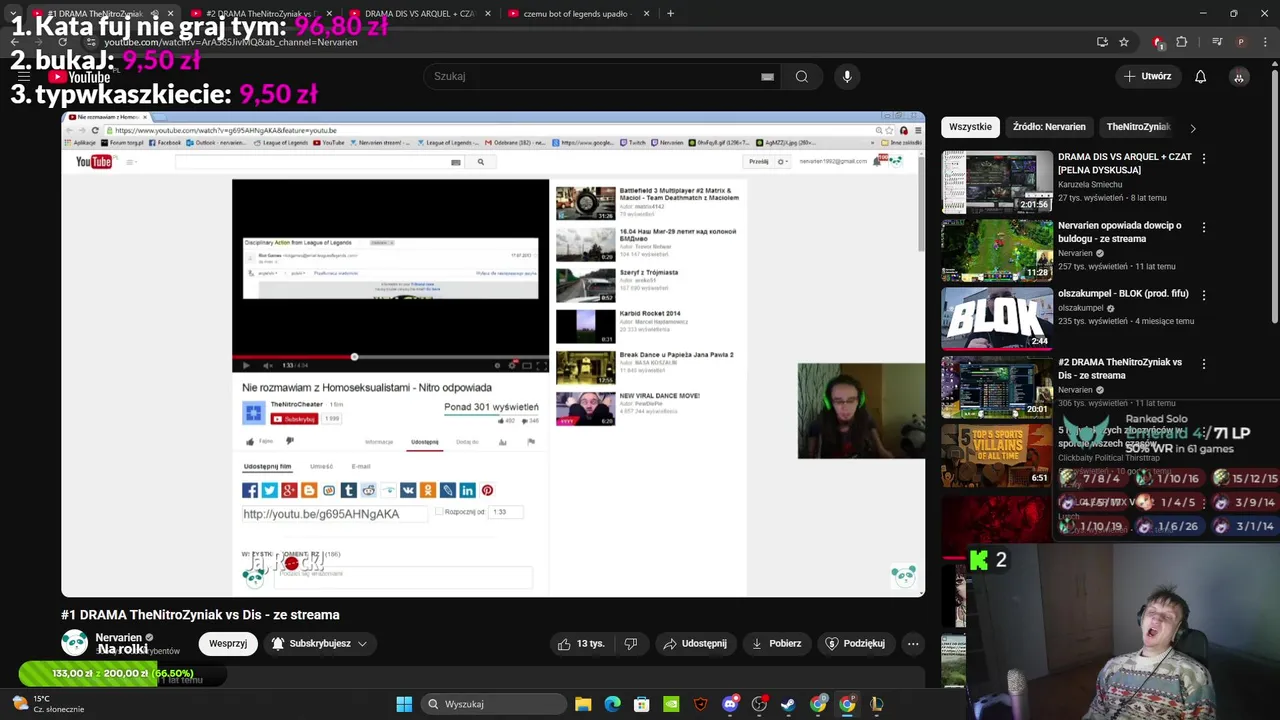Show next filter chips with arrow
1280x720 pixels.
pos(1192,128)
